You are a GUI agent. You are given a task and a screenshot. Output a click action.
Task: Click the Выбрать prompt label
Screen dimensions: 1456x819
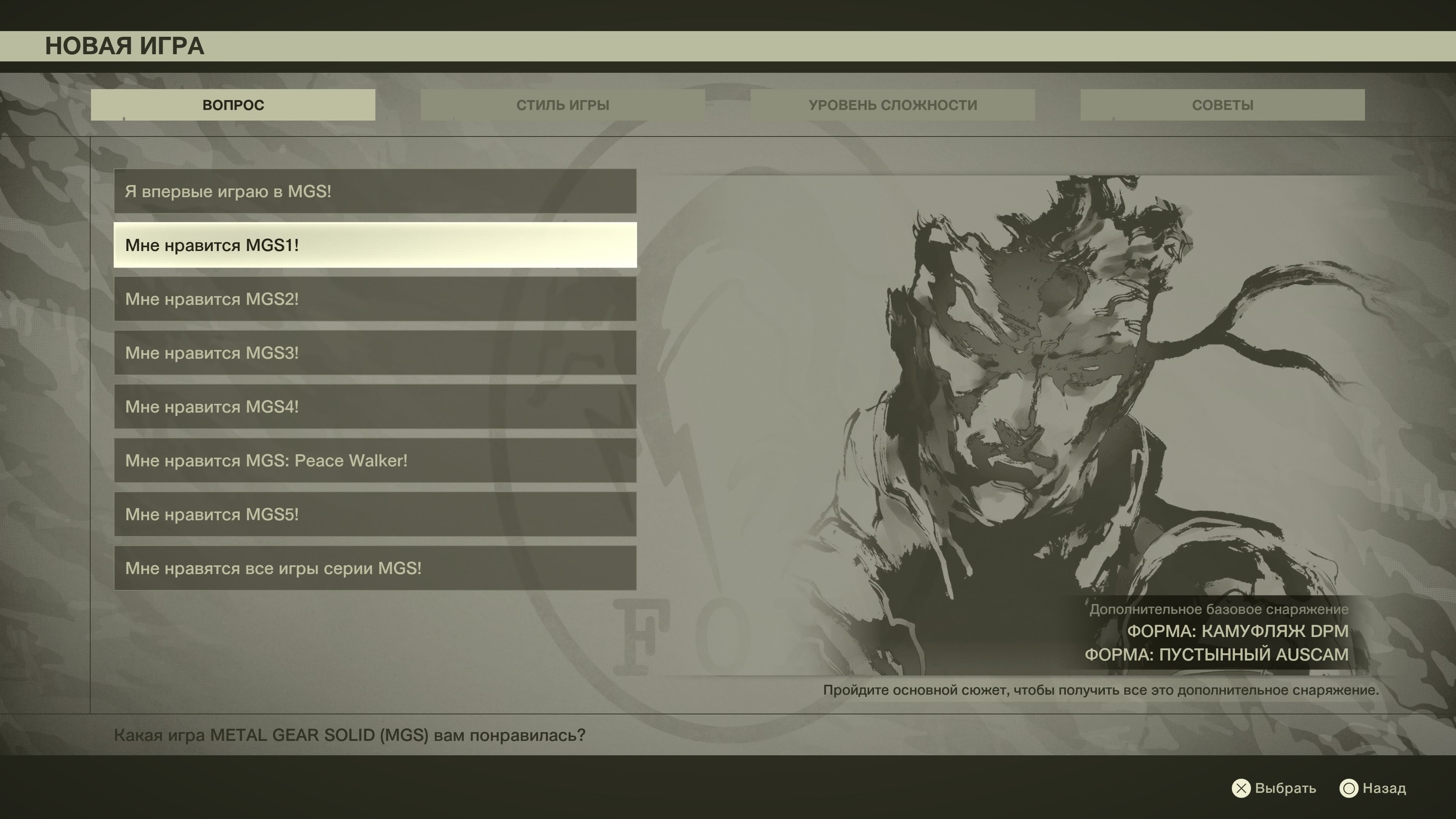(1285, 788)
